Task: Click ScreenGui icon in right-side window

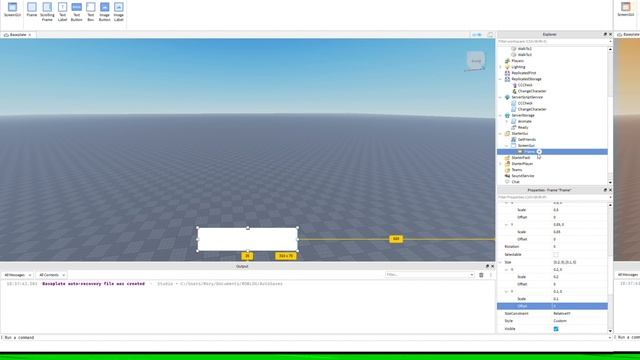Action: (x=626, y=9)
